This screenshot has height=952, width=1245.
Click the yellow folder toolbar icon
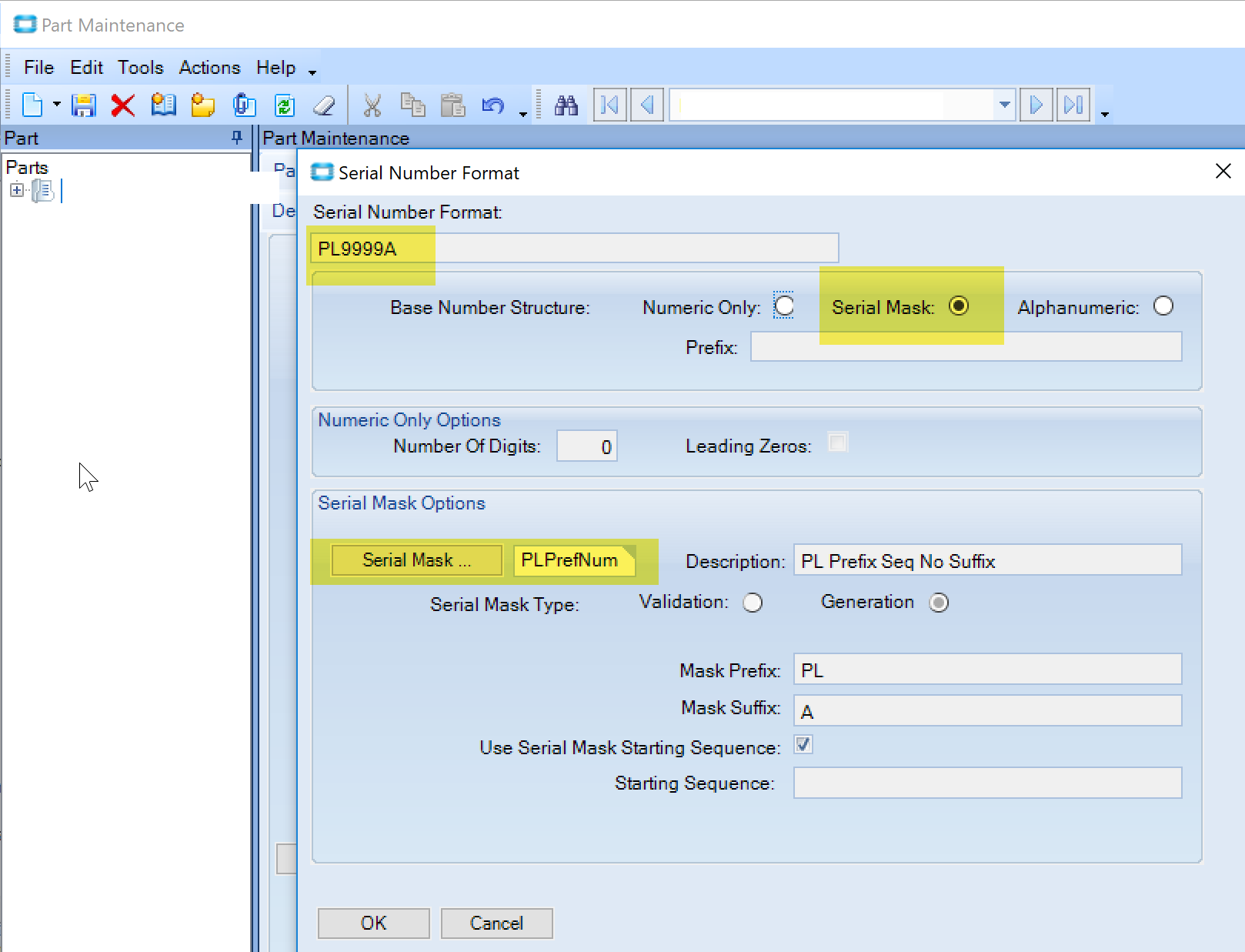pos(203,105)
